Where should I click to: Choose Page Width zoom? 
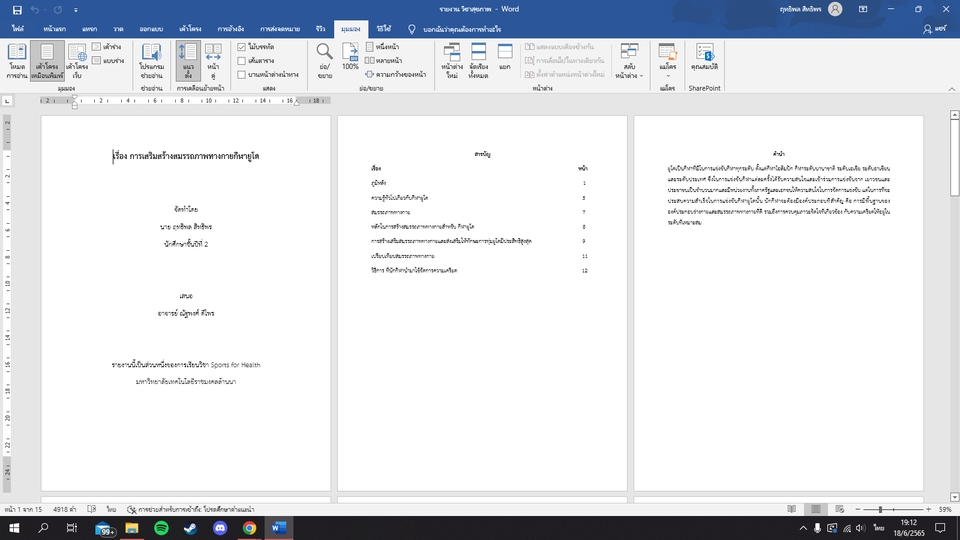tap(396, 75)
